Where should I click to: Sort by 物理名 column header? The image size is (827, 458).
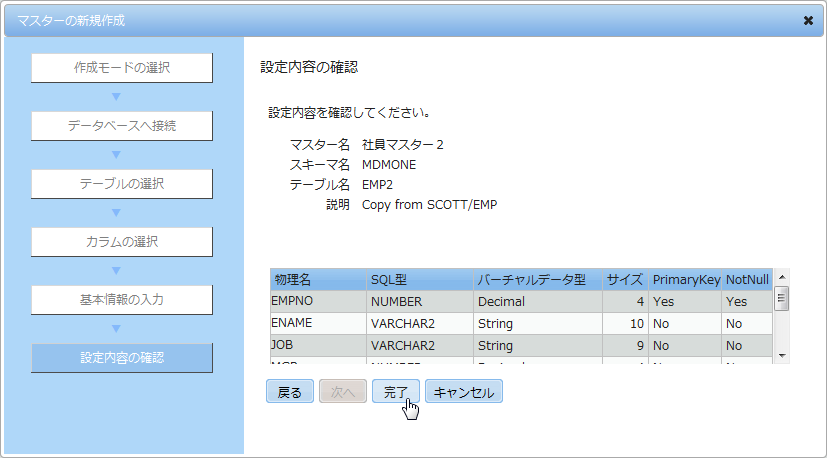click(318, 280)
